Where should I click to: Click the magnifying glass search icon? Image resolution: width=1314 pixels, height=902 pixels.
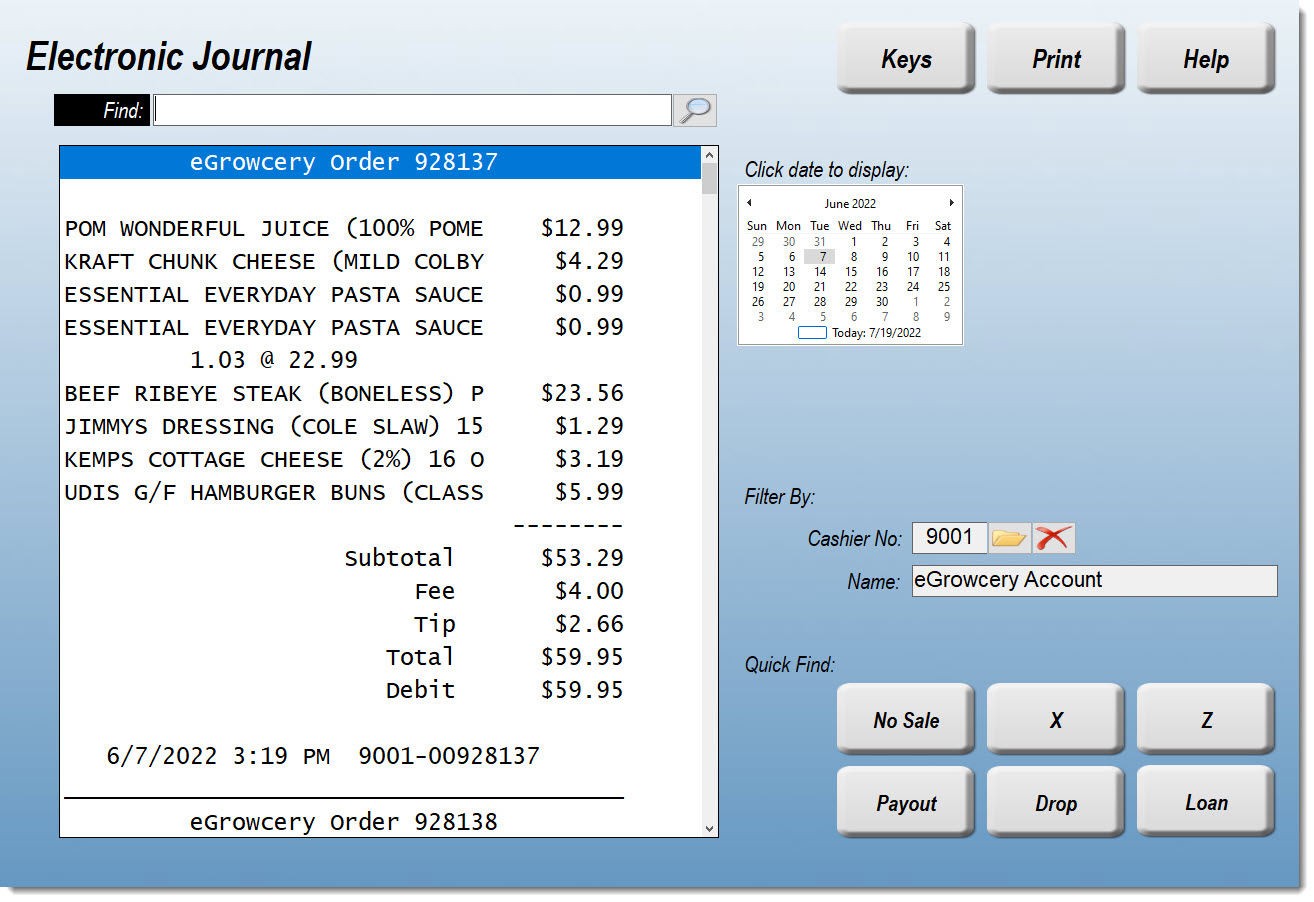coord(695,110)
